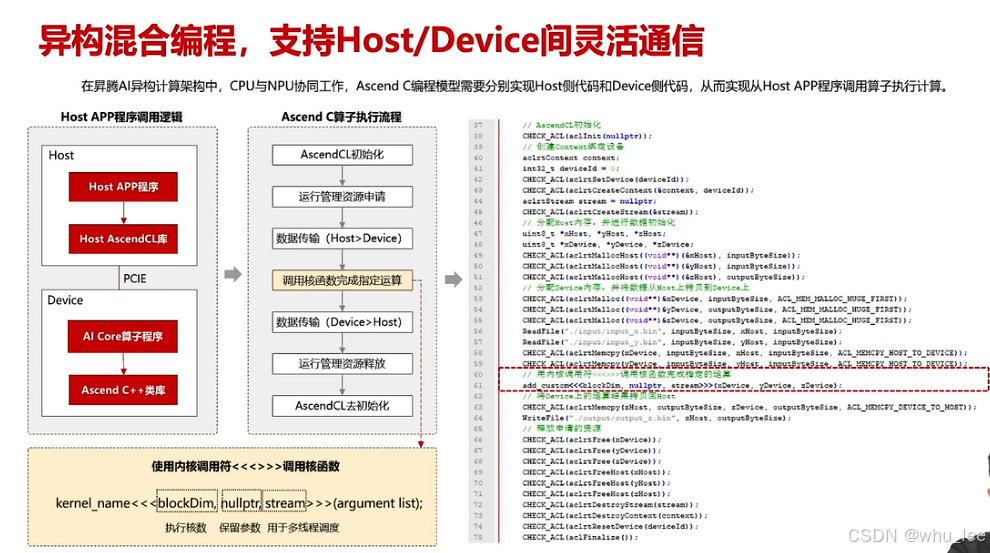Click code line 49 aclrtMallocHost for &xHost
The height and width of the screenshot is (553, 990).
(661, 255)
